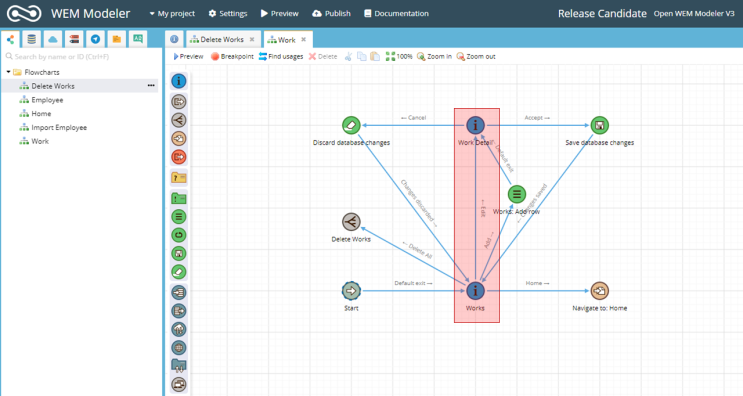The height and width of the screenshot is (396, 743).
Task: Switch to the info tab in editor
Action: pyautogui.click(x=174, y=39)
